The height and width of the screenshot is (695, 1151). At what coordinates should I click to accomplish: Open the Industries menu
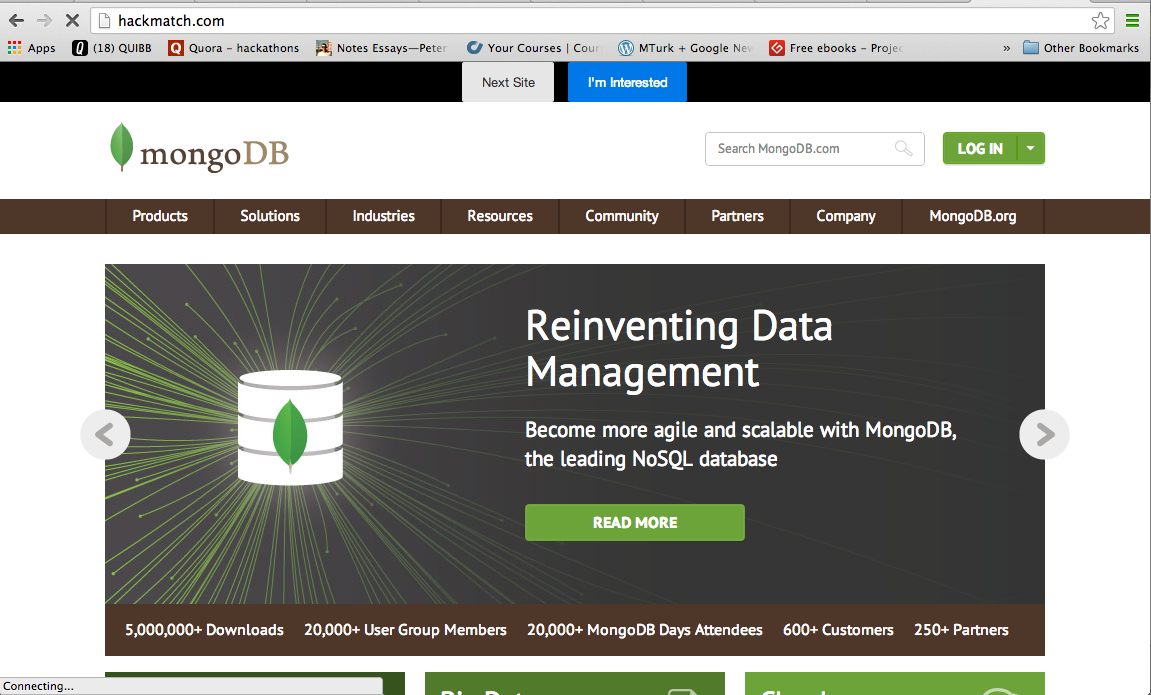click(x=383, y=216)
